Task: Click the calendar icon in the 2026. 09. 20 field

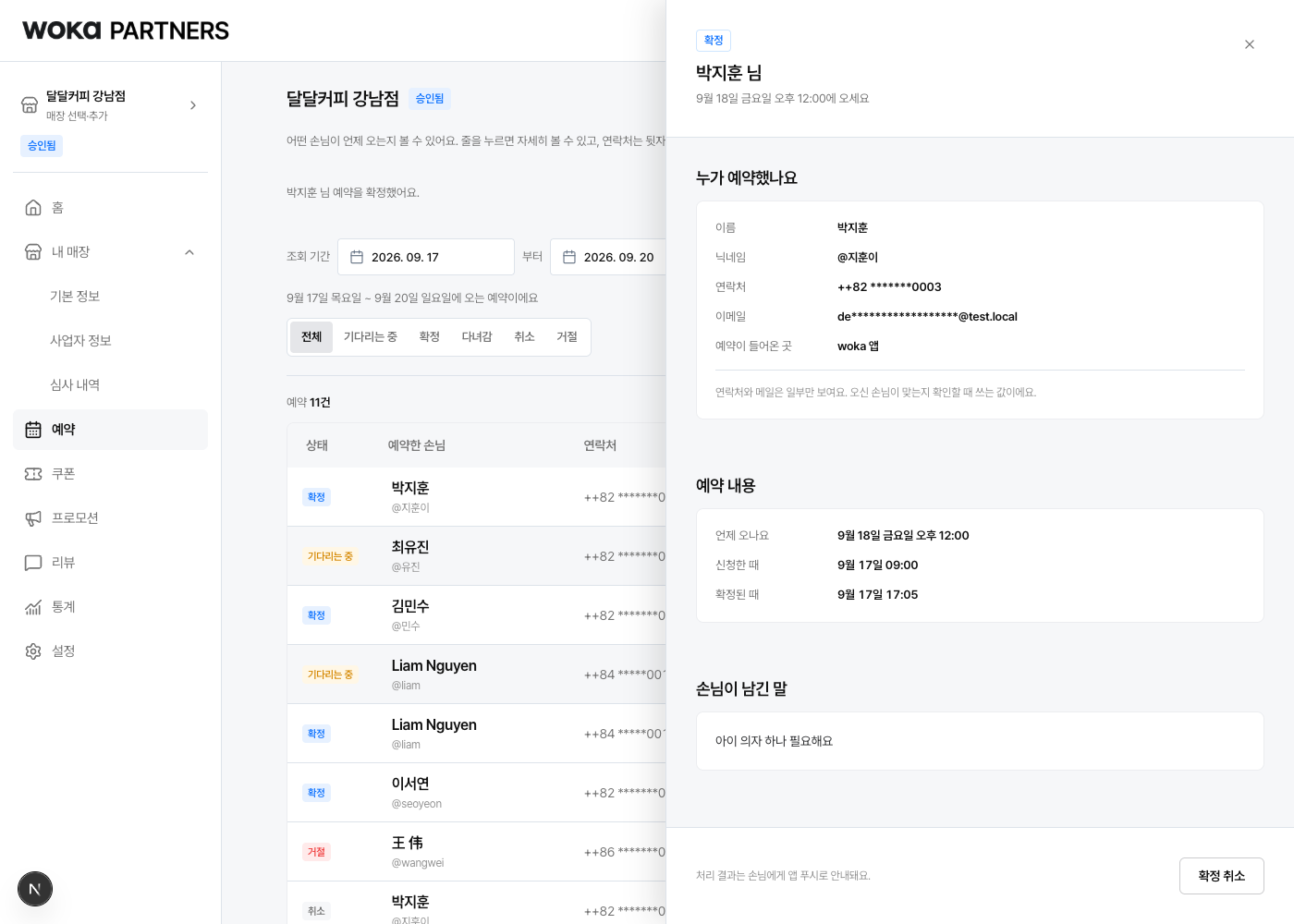Action: [569, 257]
